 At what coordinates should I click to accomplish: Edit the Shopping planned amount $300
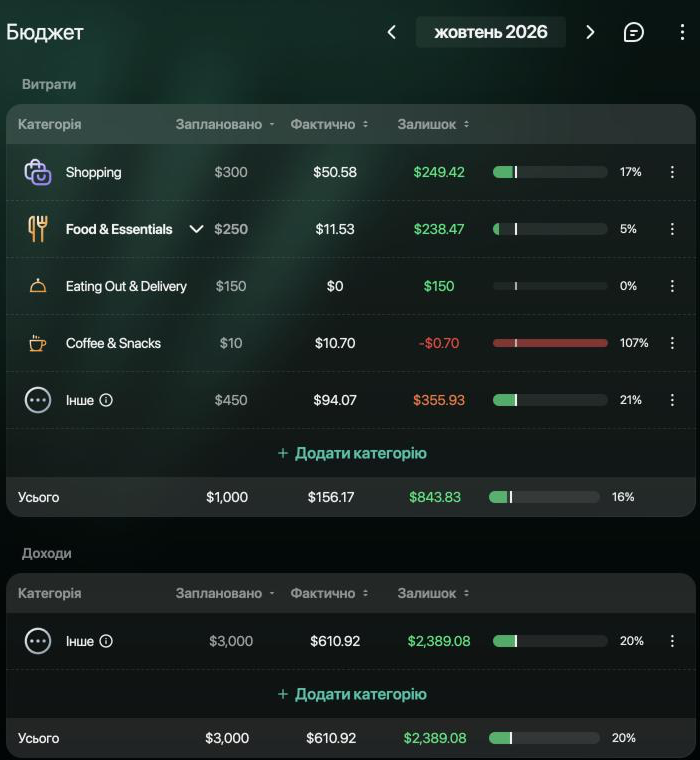[x=231, y=172]
